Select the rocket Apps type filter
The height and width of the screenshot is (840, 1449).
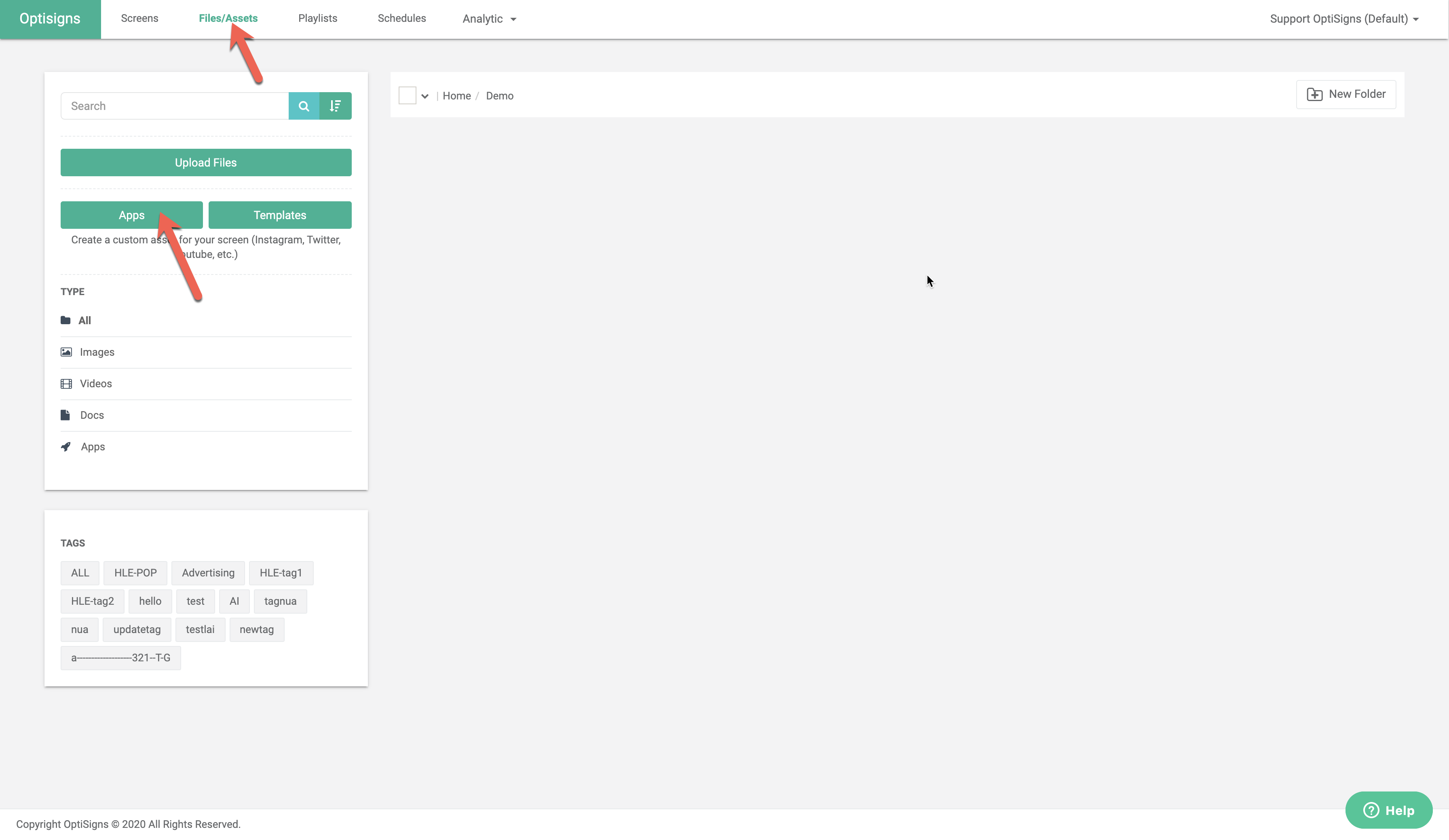[92, 447]
